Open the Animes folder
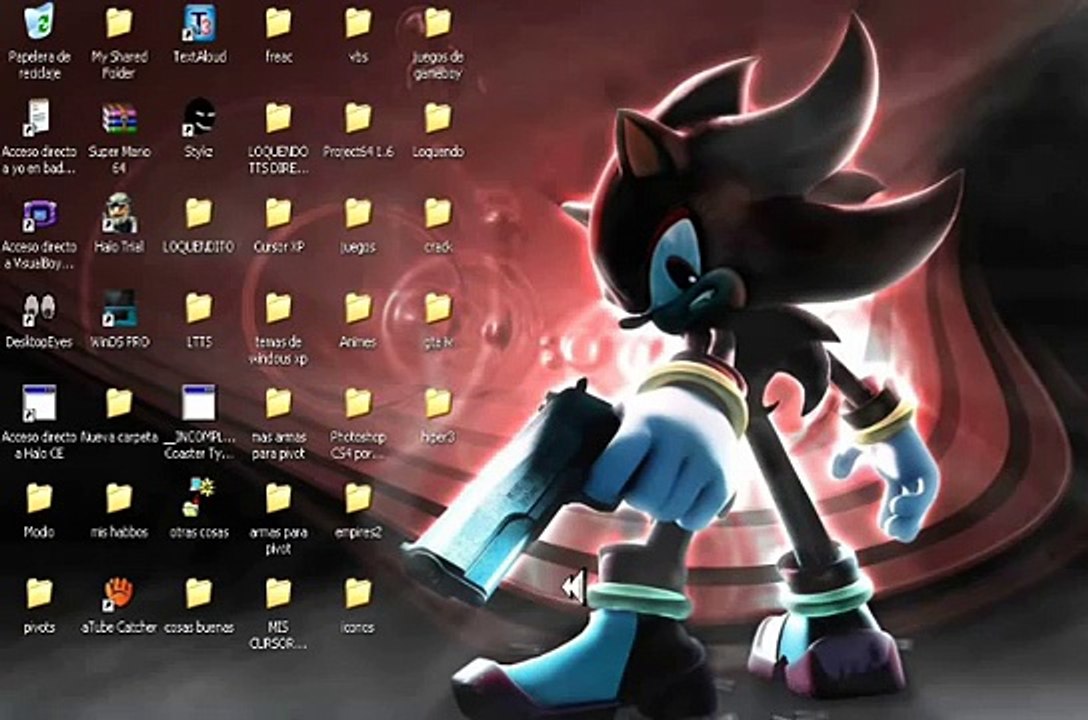Screen dimensions: 1088x720 pyautogui.click(x=358, y=307)
